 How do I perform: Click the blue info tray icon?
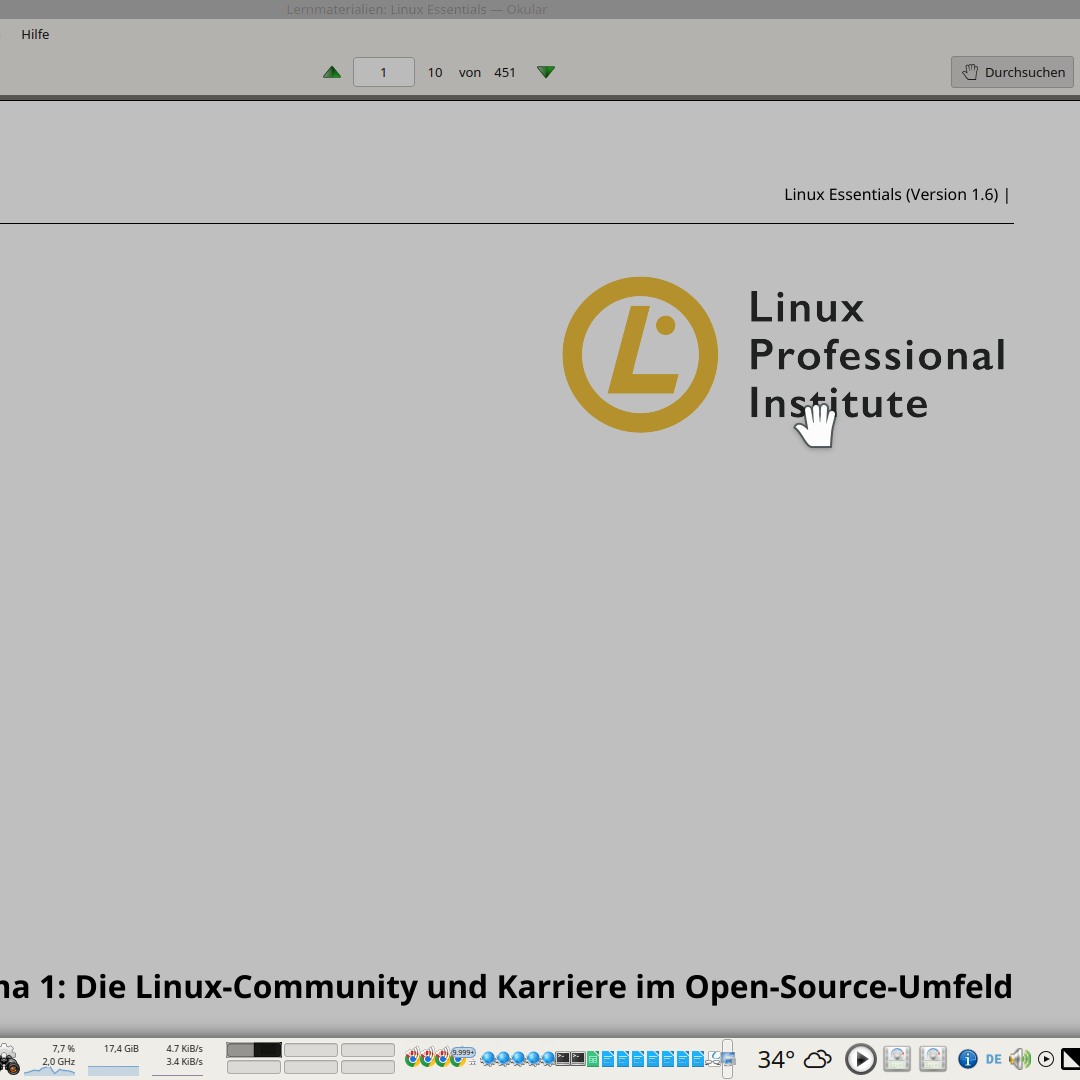[x=968, y=1059]
